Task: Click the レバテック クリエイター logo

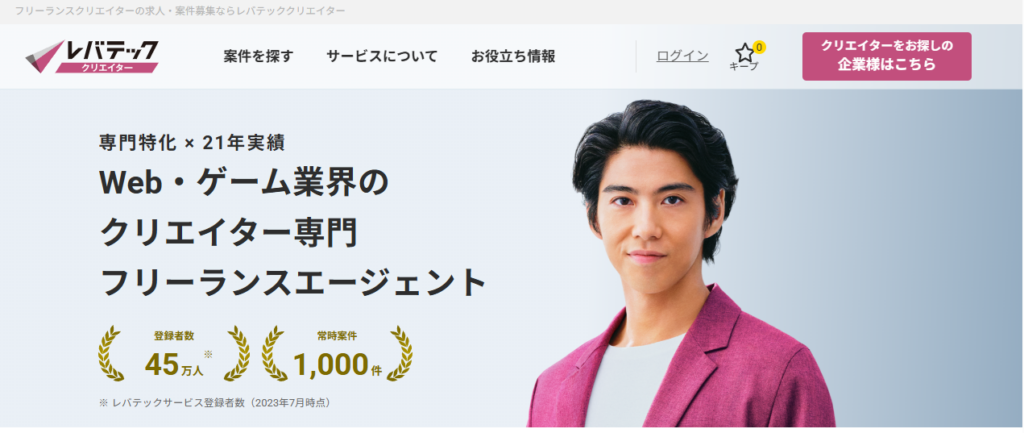Action: point(92,56)
